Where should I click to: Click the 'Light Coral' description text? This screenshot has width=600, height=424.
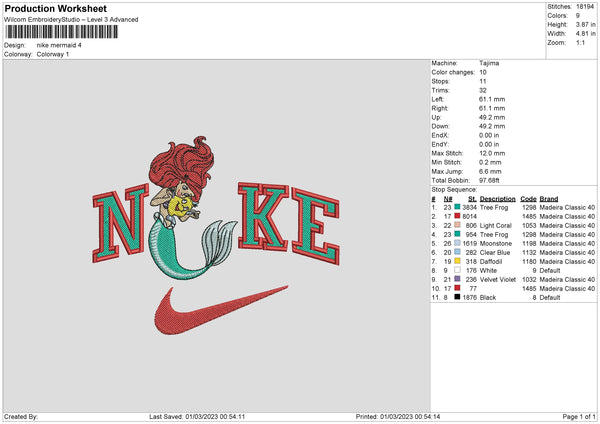[496, 225]
